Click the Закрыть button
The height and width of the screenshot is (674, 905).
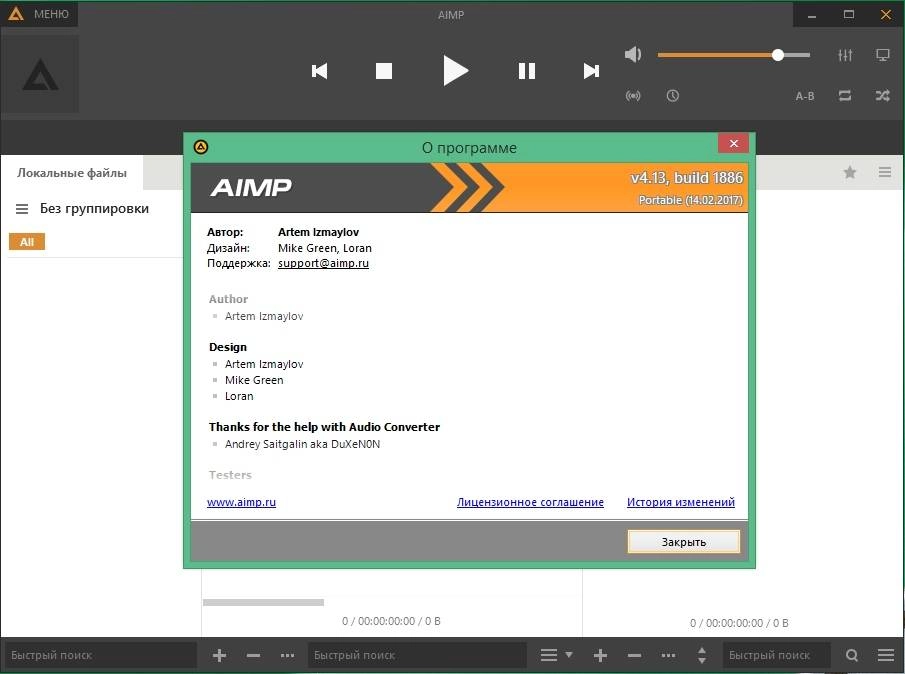(683, 542)
